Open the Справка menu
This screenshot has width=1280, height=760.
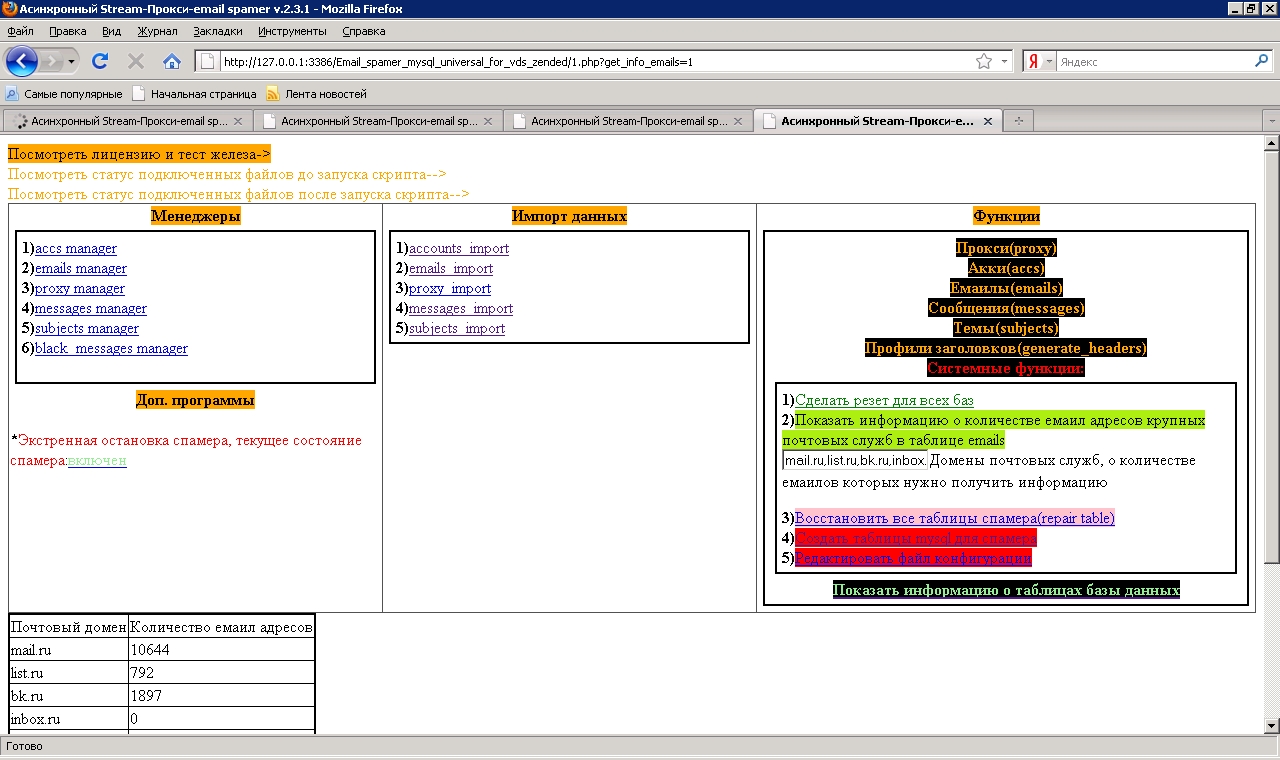363,31
